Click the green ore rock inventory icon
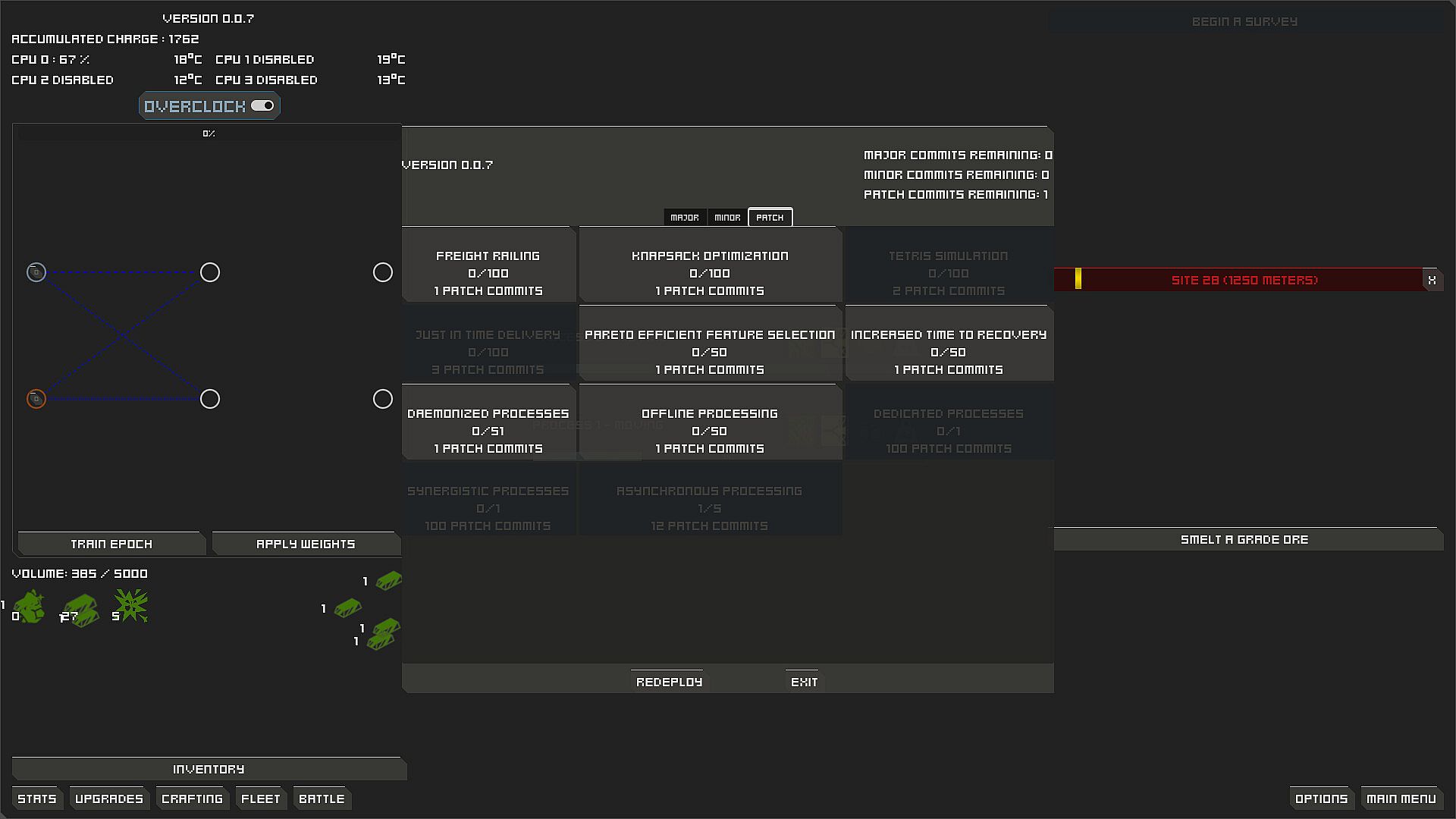This screenshot has width=1456, height=819. coord(30,607)
